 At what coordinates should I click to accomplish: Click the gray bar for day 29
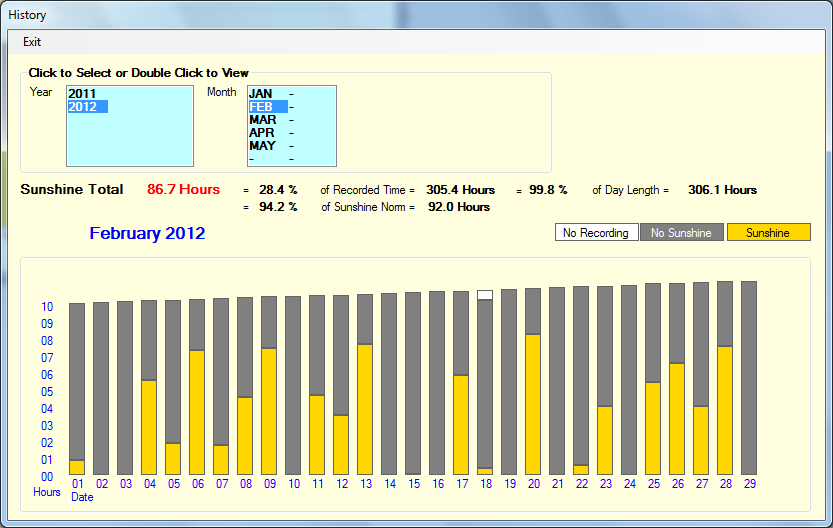coord(749,378)
